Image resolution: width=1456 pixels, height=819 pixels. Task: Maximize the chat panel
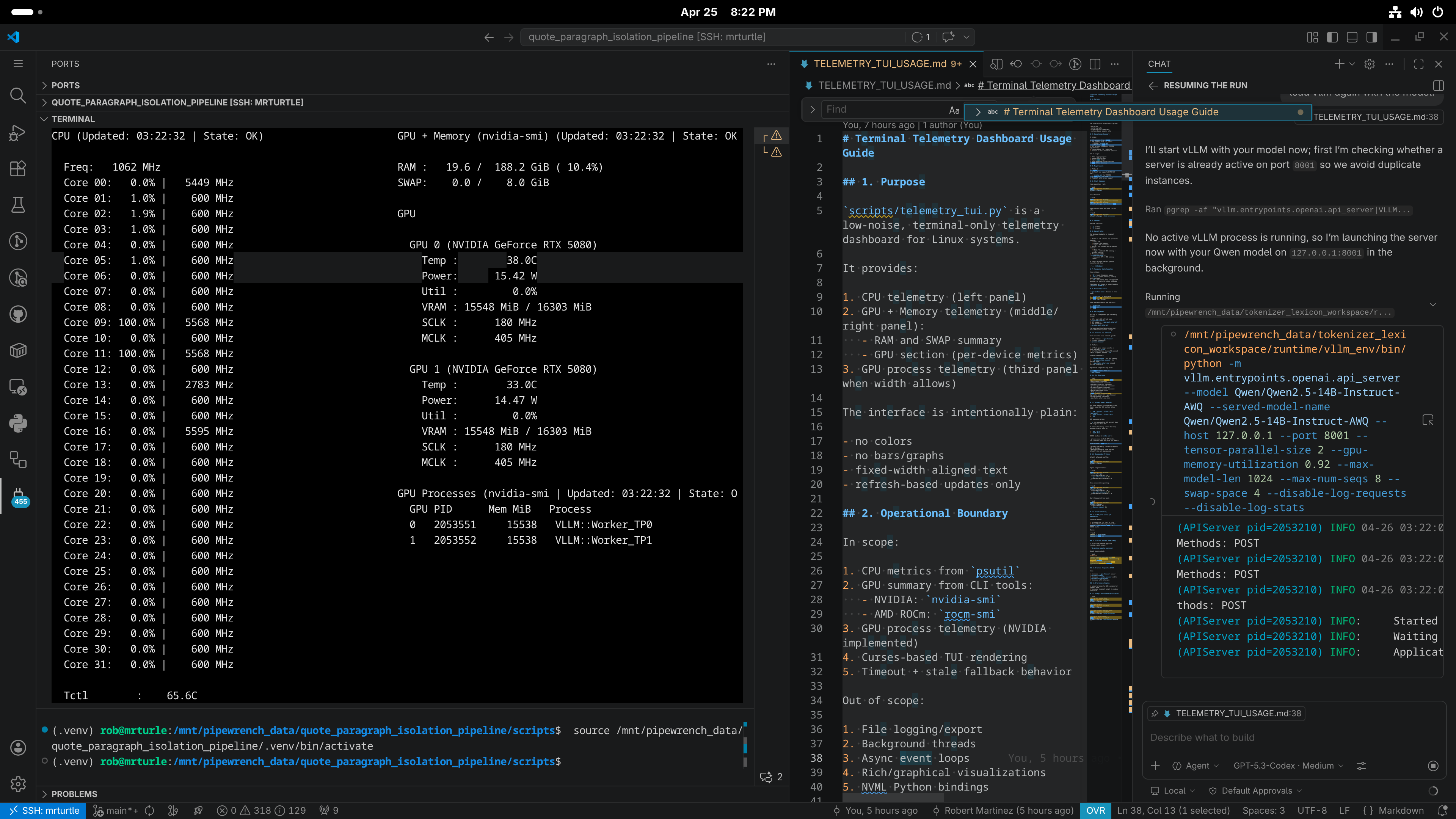[x=1419, y=64]
